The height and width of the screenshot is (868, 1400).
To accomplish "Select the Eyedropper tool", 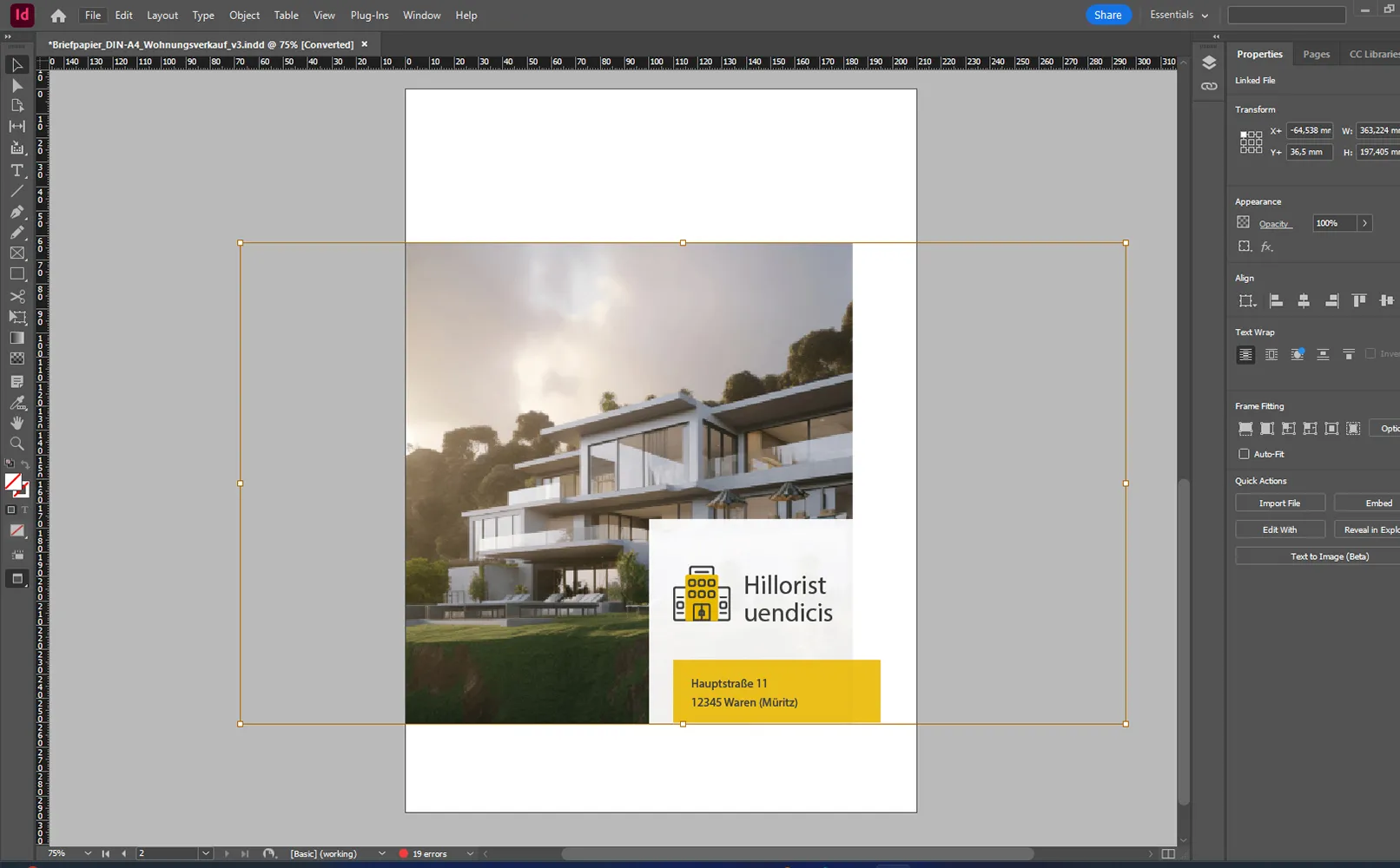I will pos(17,402).
